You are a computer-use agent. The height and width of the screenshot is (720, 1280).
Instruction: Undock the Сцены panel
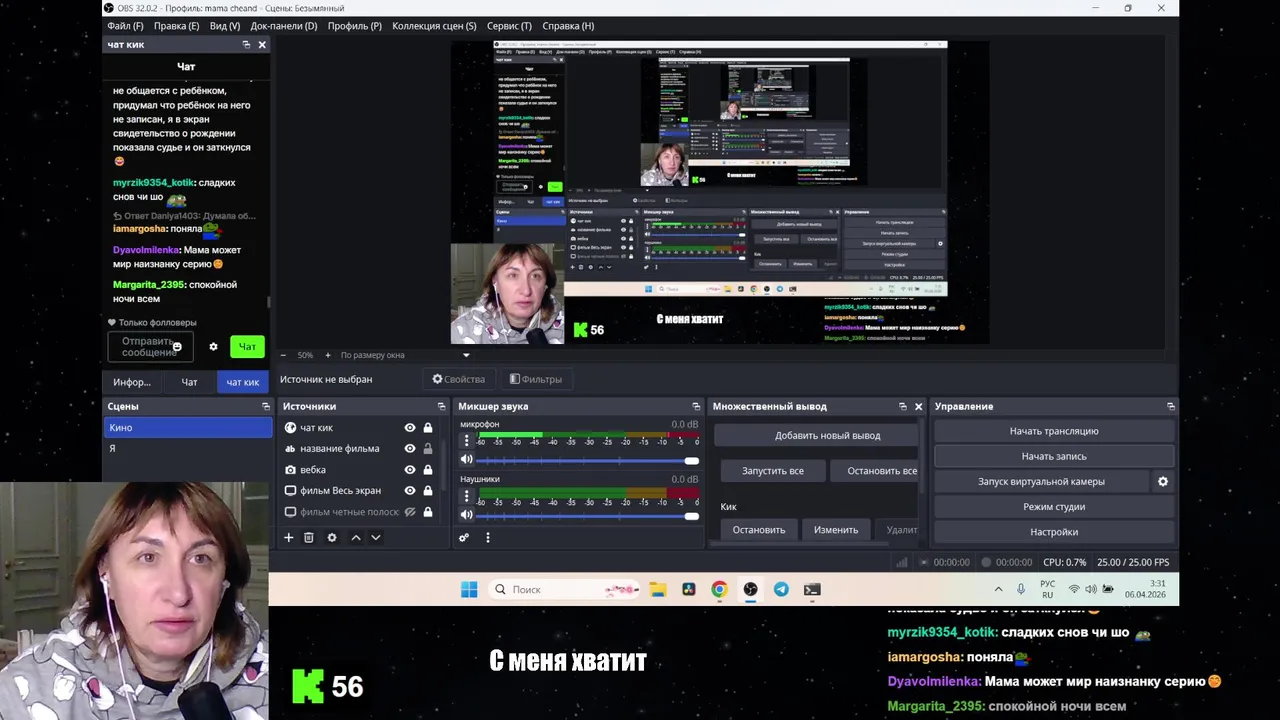click(266, 407)
